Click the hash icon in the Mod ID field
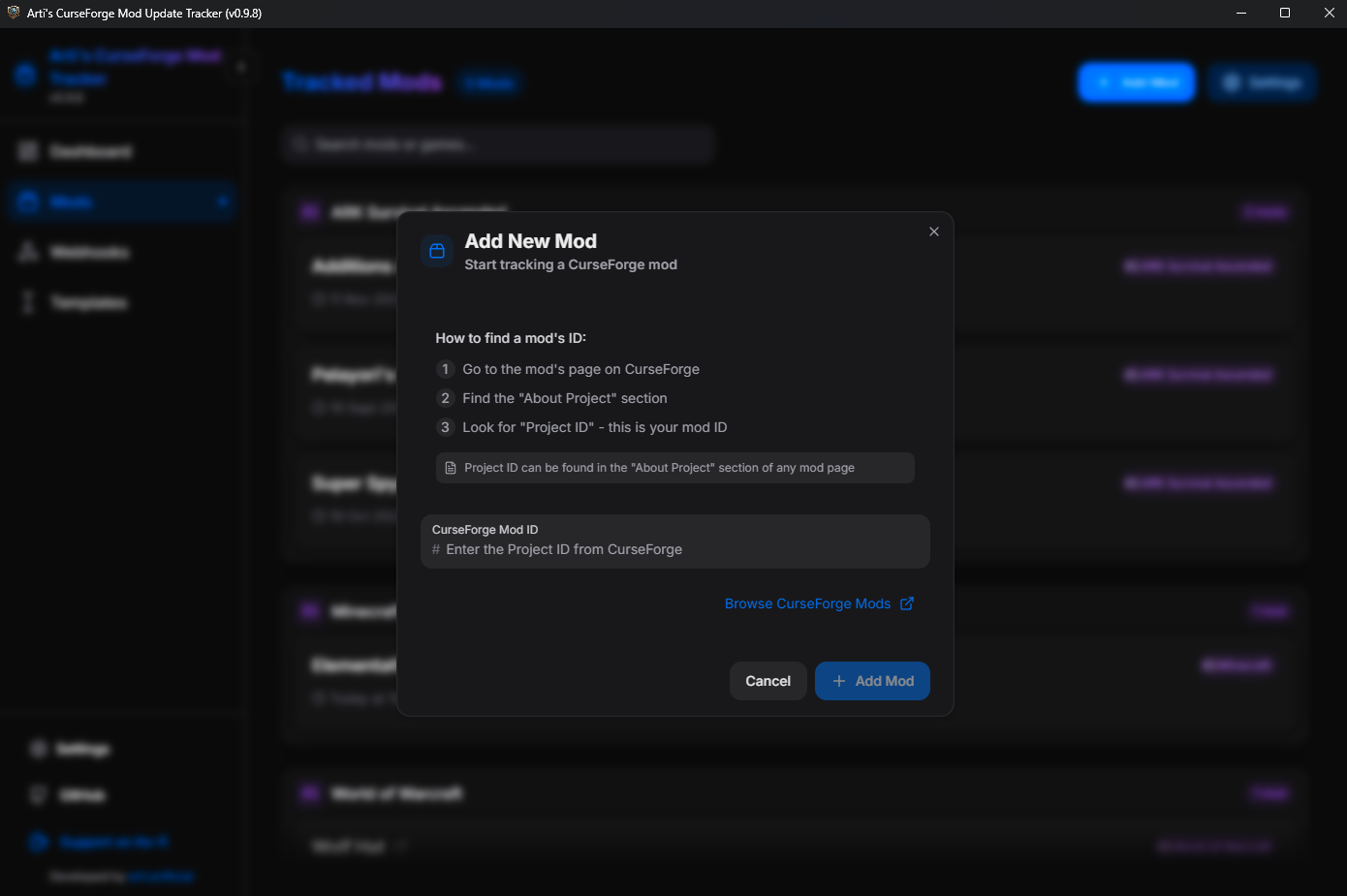Screen dimensions: 1347x896 (436, 549)
